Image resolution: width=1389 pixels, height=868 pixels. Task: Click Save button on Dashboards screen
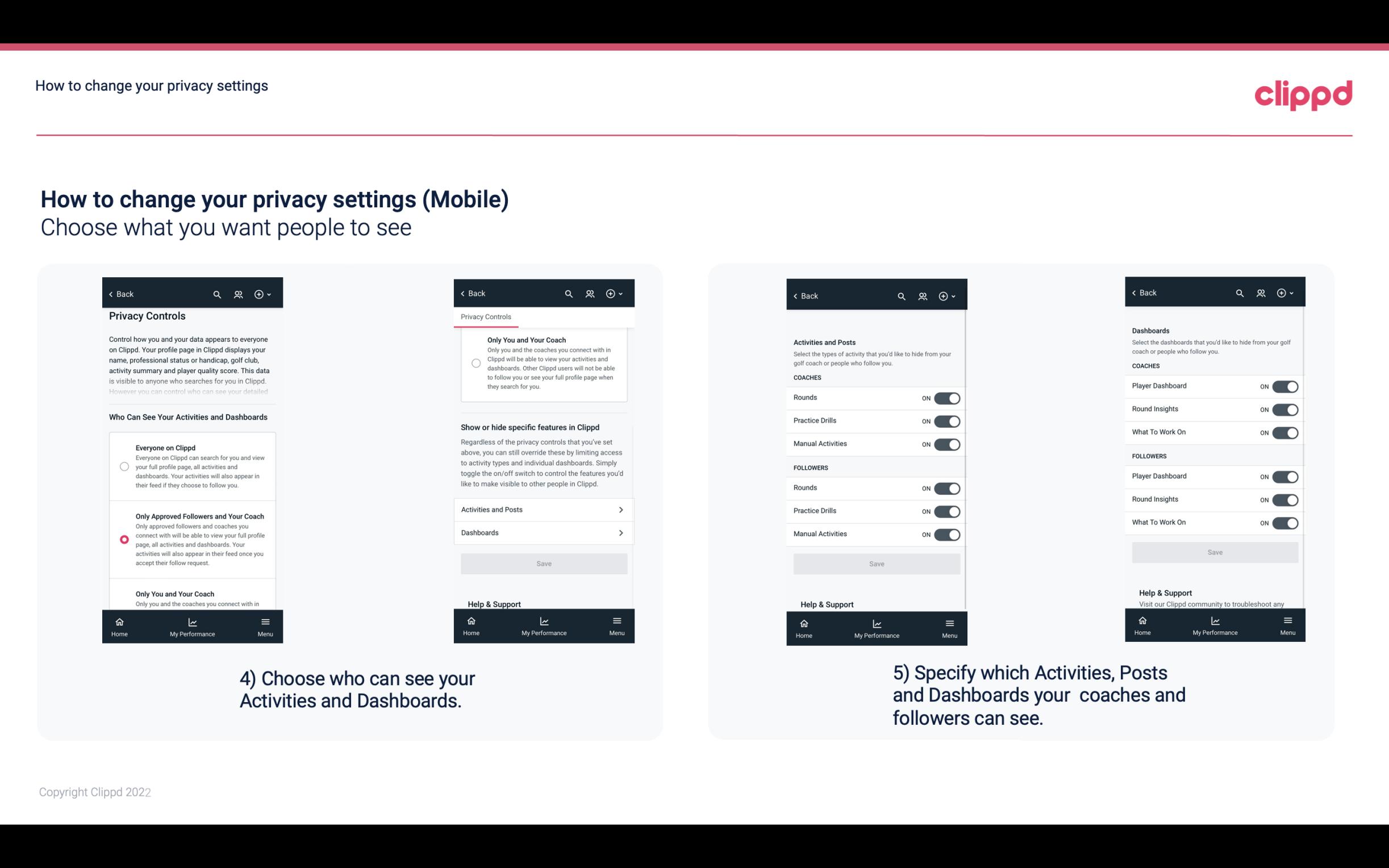tap(1214, 551)
